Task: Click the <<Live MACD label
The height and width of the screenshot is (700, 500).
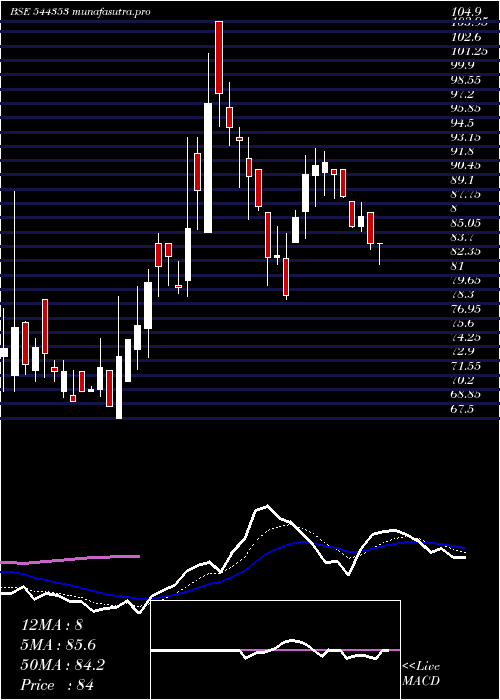Action: [421, 674]
